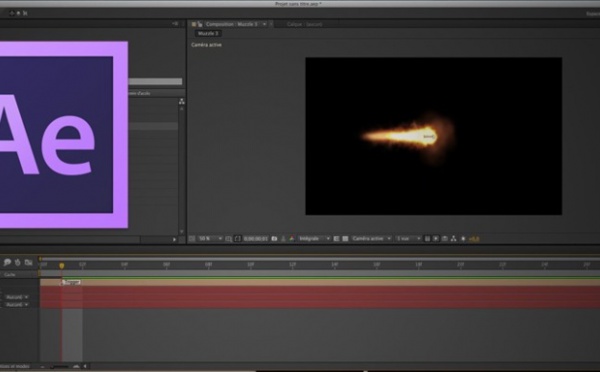Click the current timecode display in viewer

[x=256, y=238]
